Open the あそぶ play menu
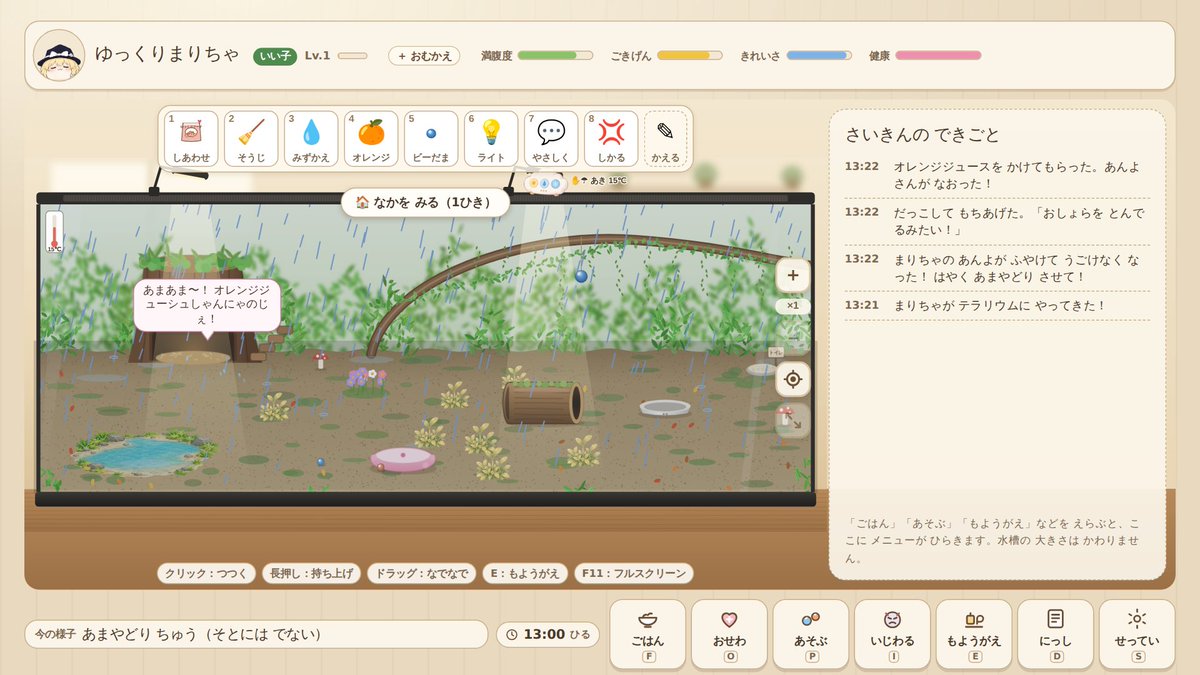The image size is (1200, 675). [811, 634]
